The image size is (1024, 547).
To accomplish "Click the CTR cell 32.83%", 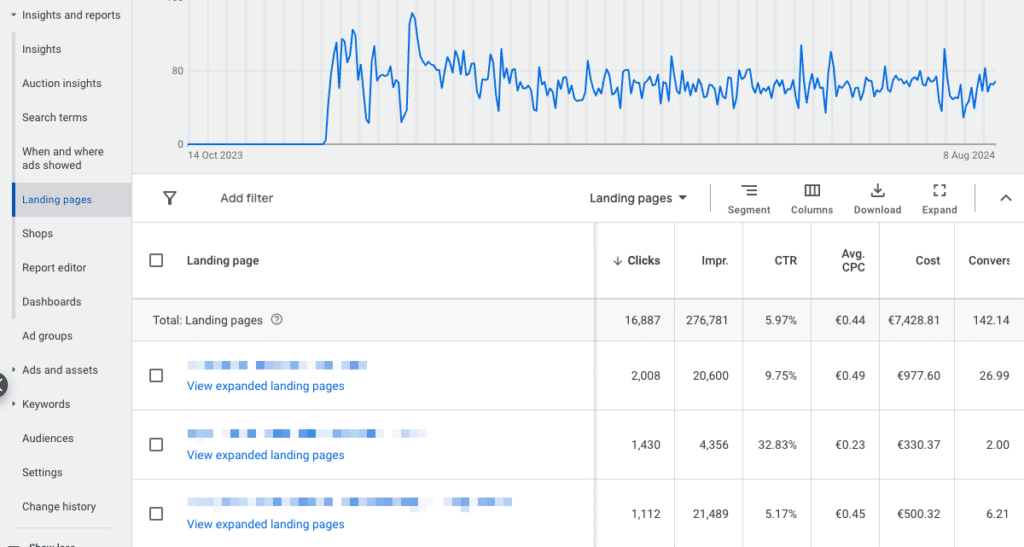I will (777, 445).
